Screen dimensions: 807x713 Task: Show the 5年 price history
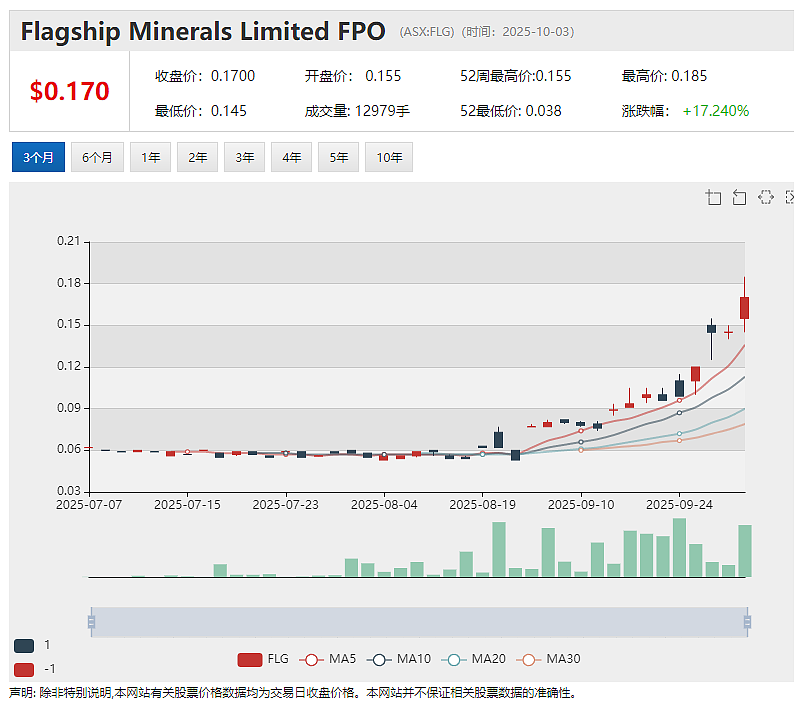339,157
